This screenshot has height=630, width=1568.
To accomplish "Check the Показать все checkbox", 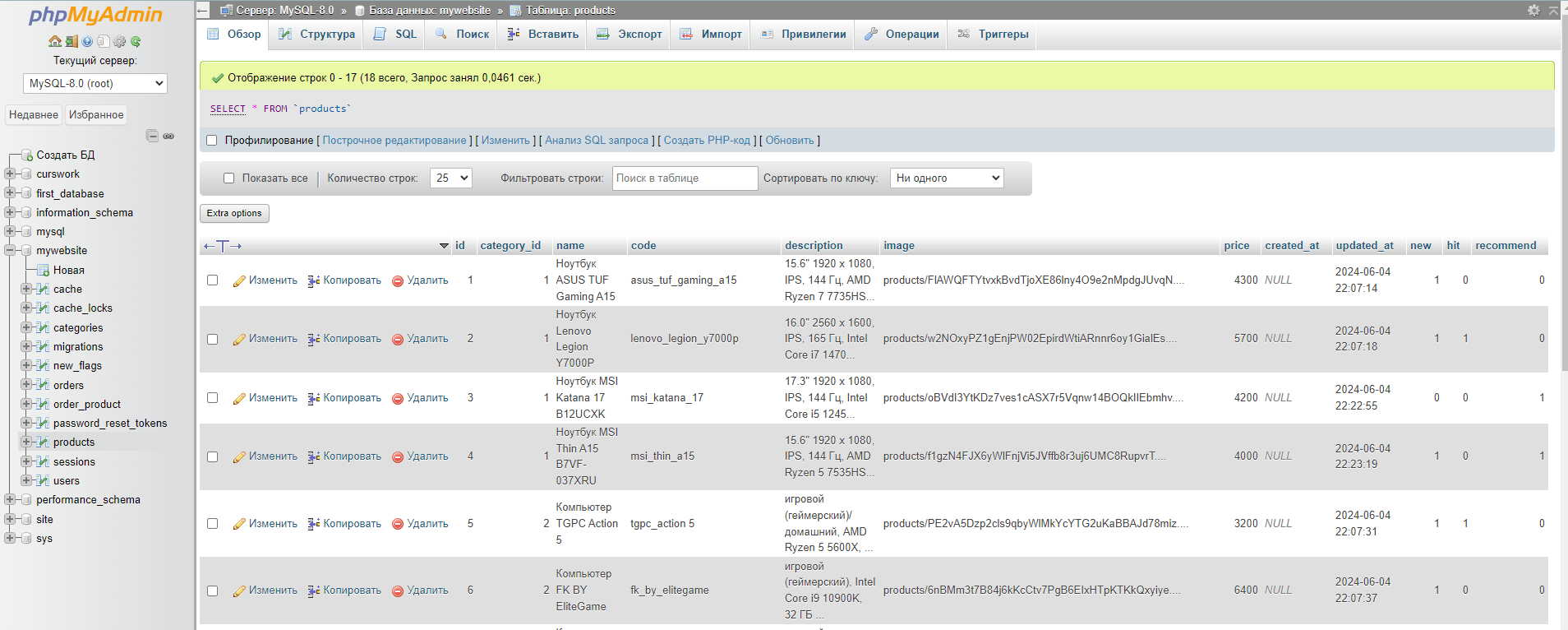I will click(x=229, y=178).
